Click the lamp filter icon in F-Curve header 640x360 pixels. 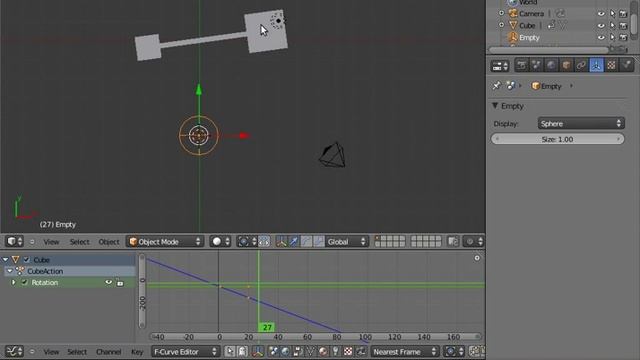[336, 351]
